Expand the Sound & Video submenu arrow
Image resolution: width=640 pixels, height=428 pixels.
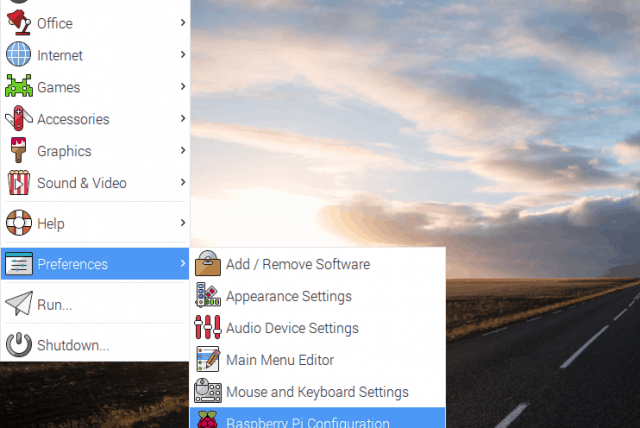pyautogui.click(x=183, y=183)
